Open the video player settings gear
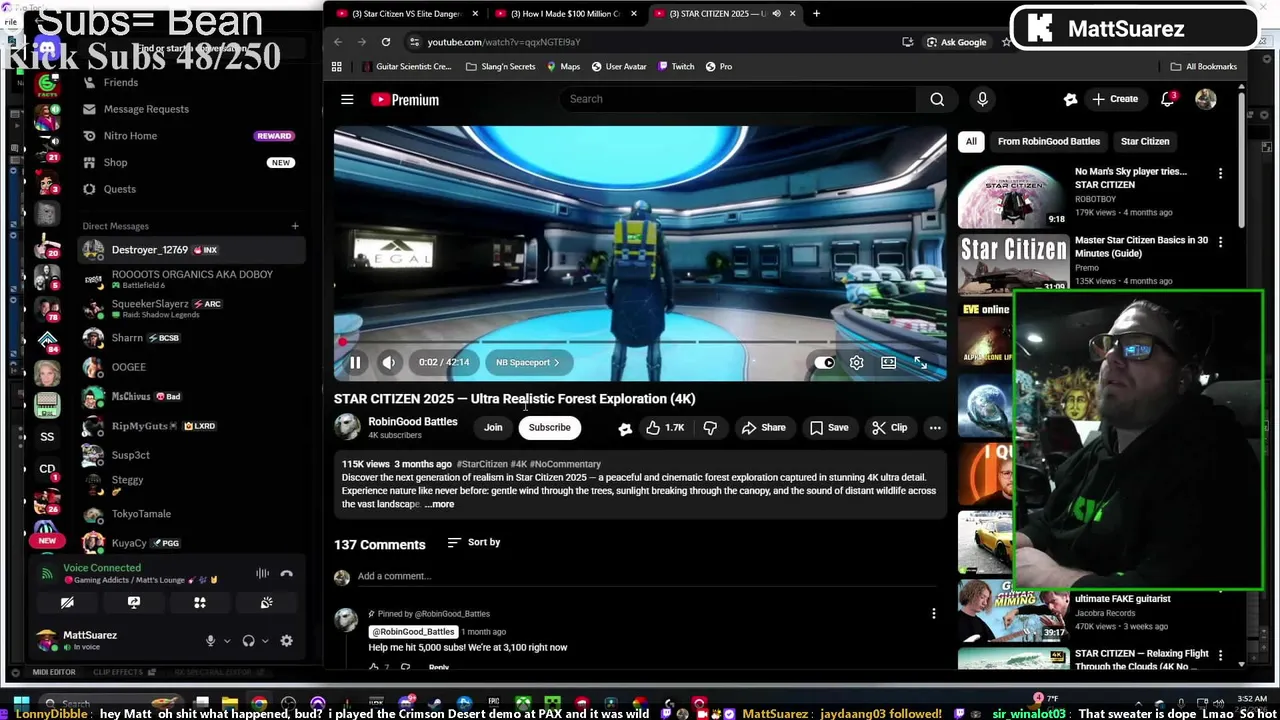1280x720 pixels. click(x=857, y=363)
